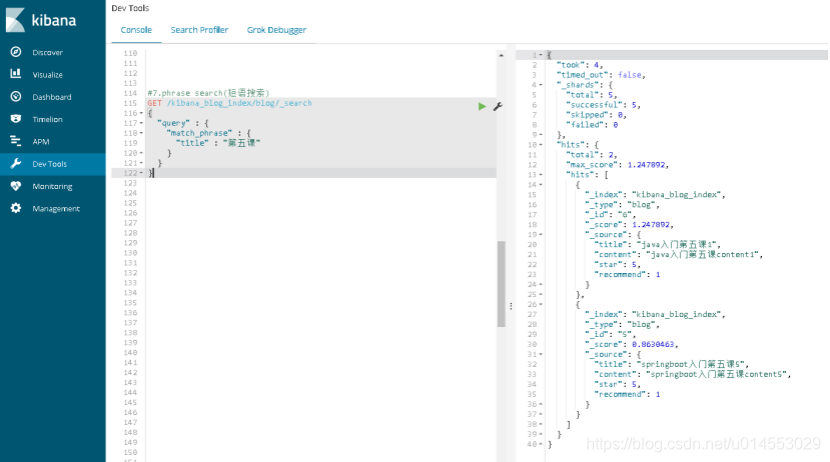830x462 pixels.
Task: Collapse response root at line 1
Action: click(x=540, y=55)
